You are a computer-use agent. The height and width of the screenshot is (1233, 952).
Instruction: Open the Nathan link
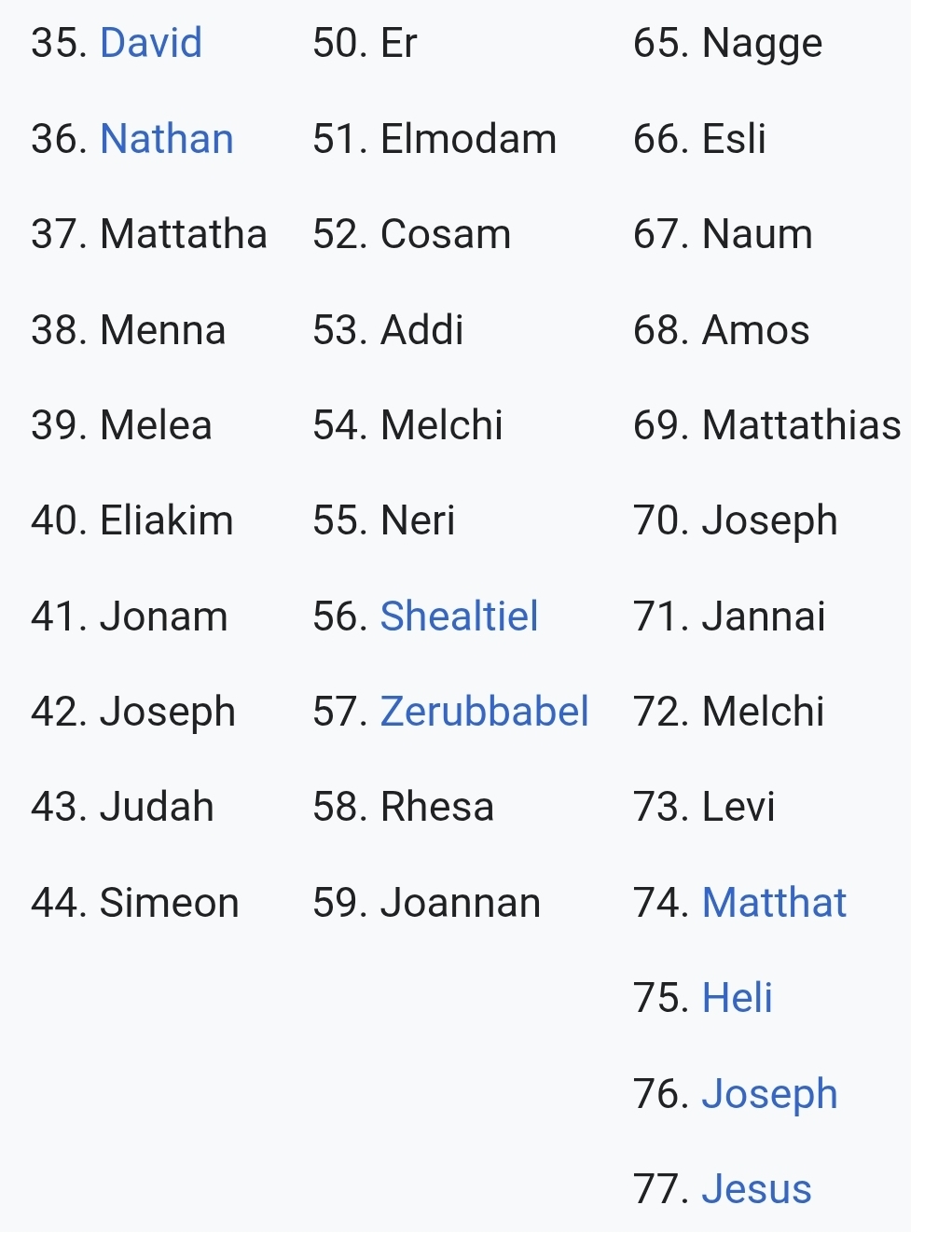pos(167,139)
